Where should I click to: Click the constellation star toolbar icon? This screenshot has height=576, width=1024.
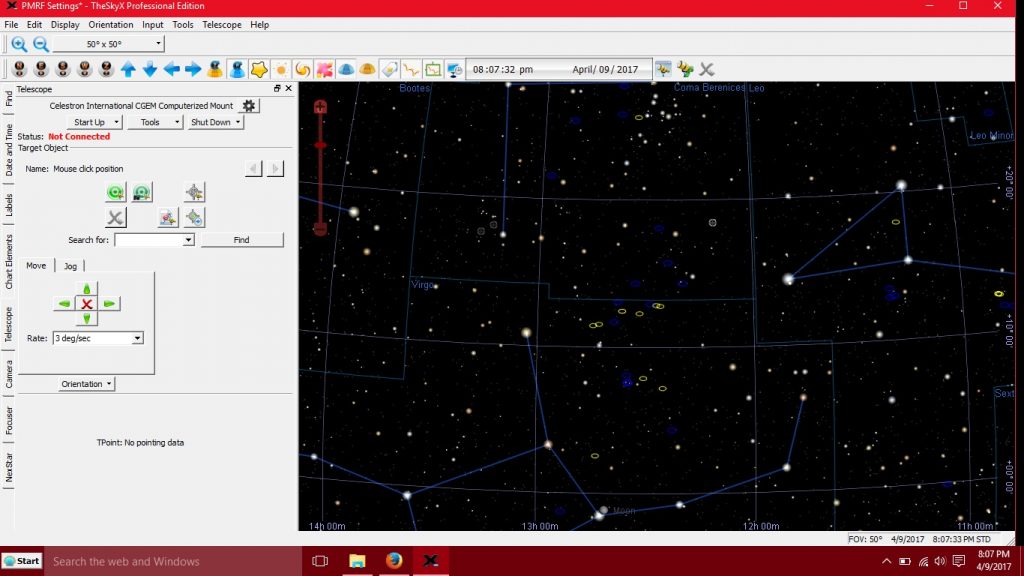click(259, 68)
